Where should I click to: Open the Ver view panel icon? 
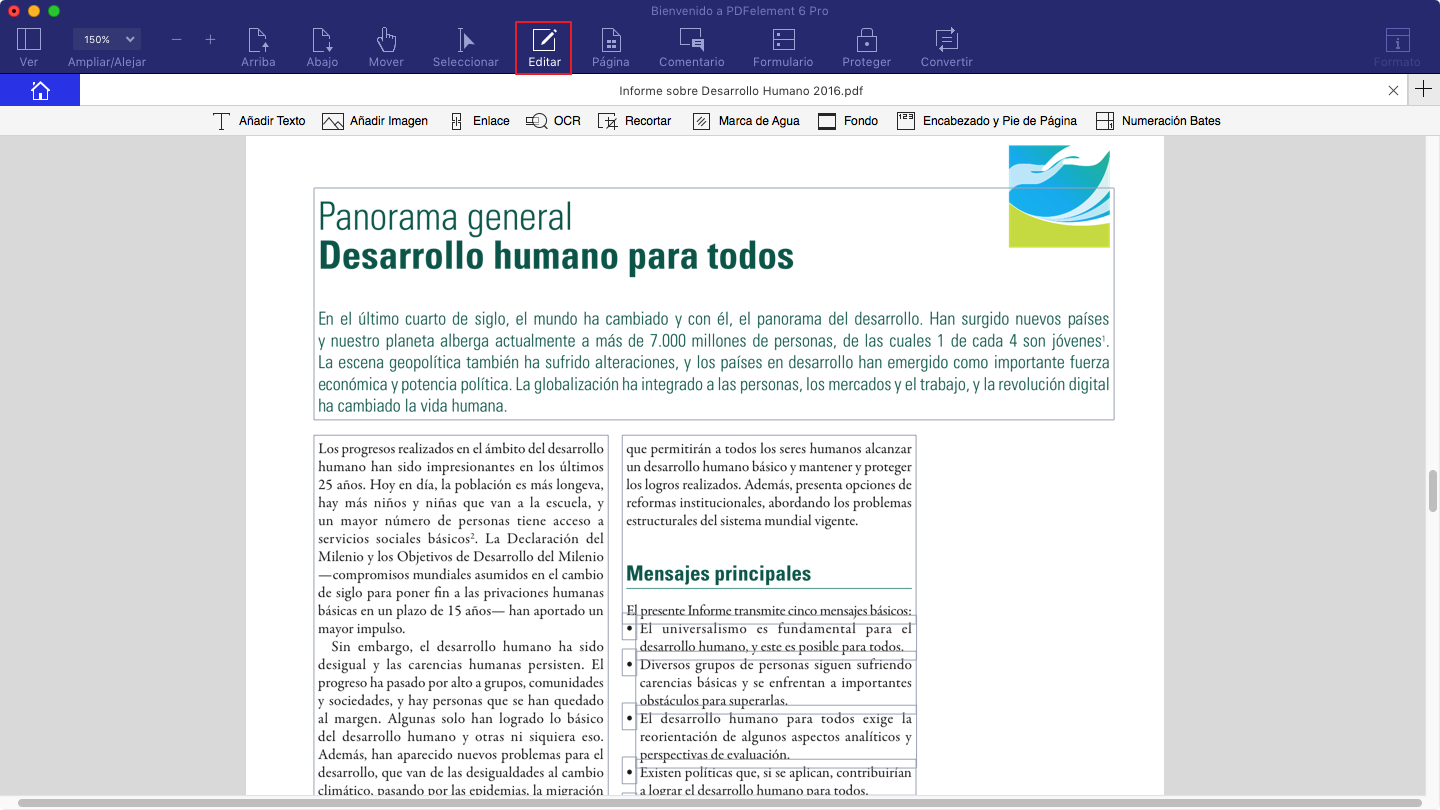pos(29,40)
